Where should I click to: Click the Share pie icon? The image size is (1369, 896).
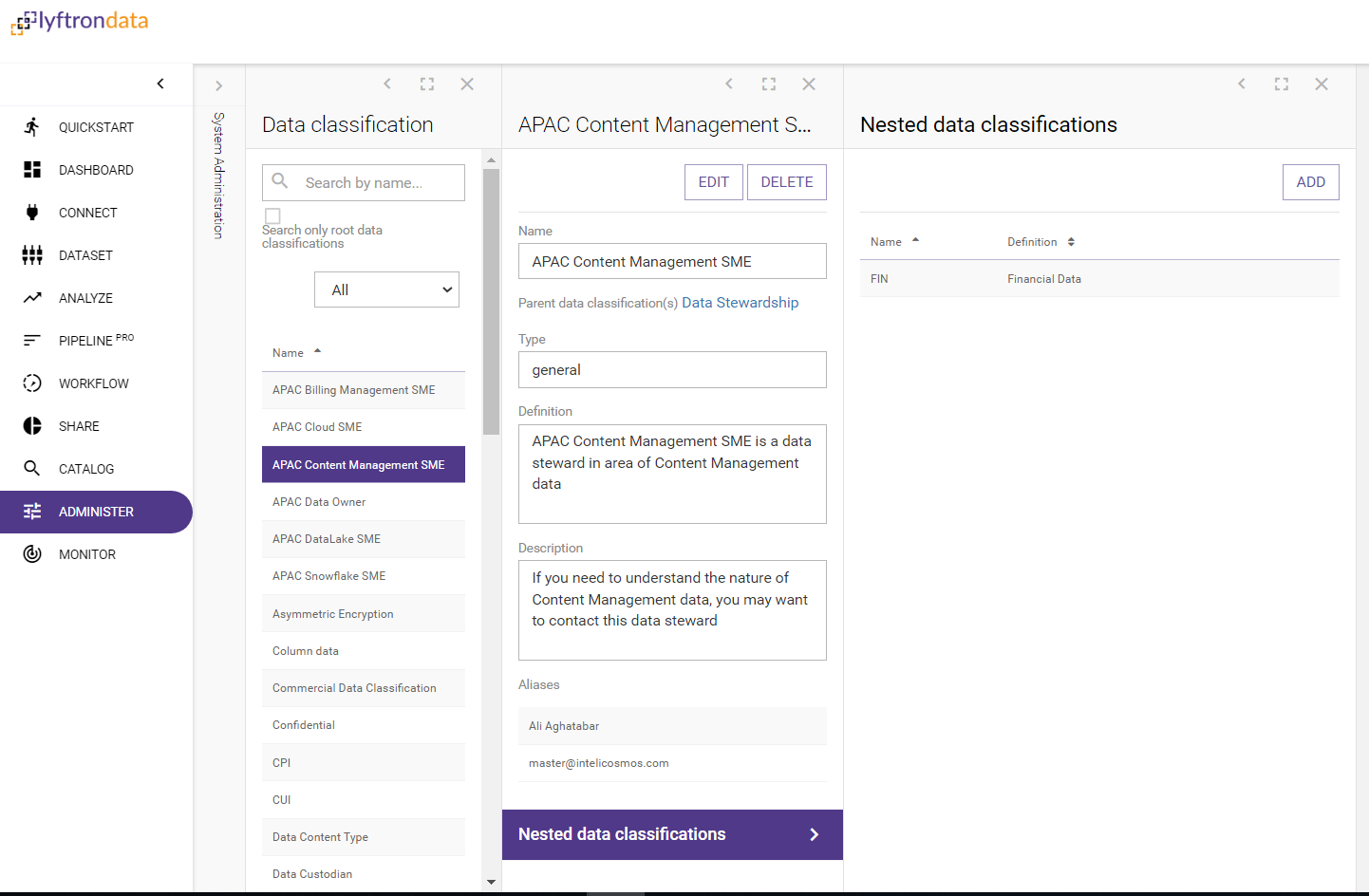pos(32,426)
